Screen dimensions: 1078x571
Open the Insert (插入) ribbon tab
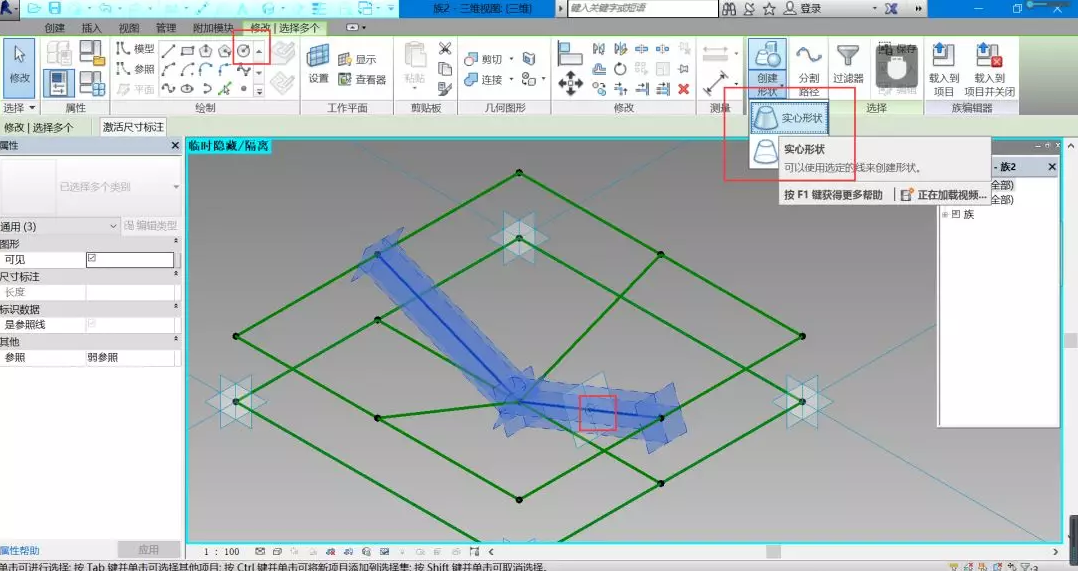pyautogui.click(x=91, y=28)
